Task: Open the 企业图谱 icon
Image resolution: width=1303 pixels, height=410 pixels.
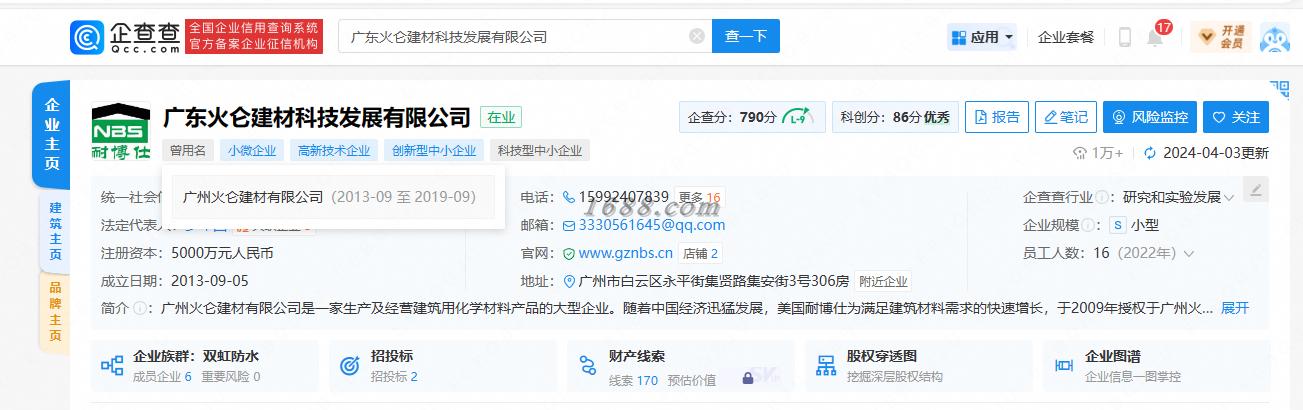Action: pos(1064,366)
